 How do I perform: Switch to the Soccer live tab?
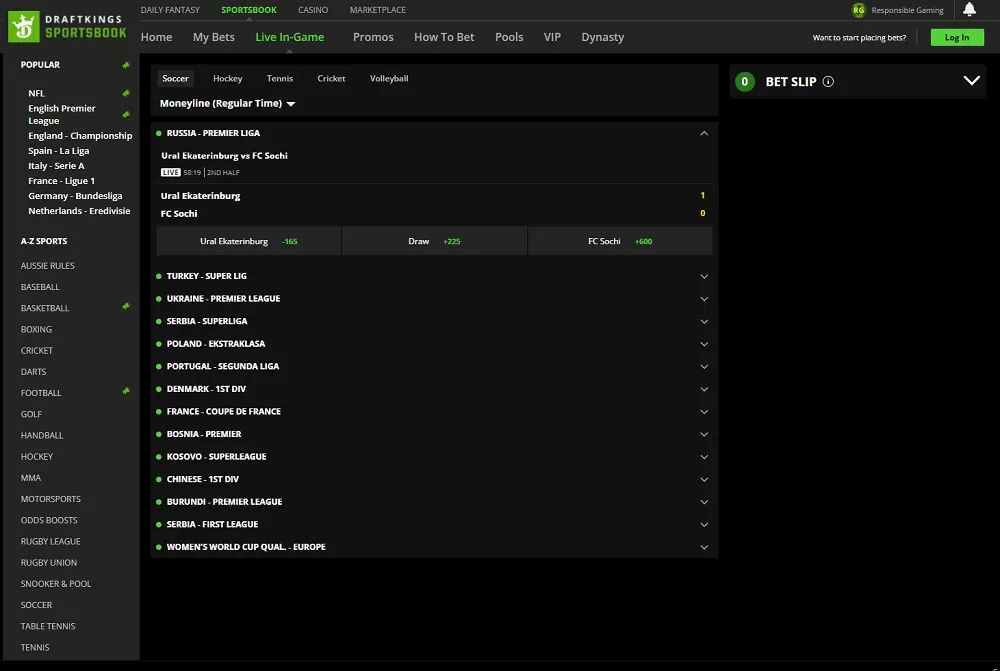[x=175, y=78]
